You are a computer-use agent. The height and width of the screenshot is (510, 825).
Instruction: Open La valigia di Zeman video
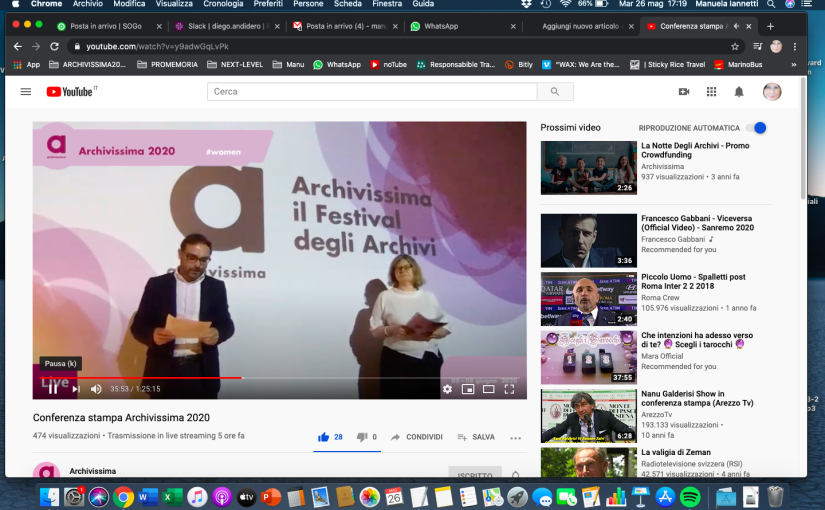(x=676, y=452)
